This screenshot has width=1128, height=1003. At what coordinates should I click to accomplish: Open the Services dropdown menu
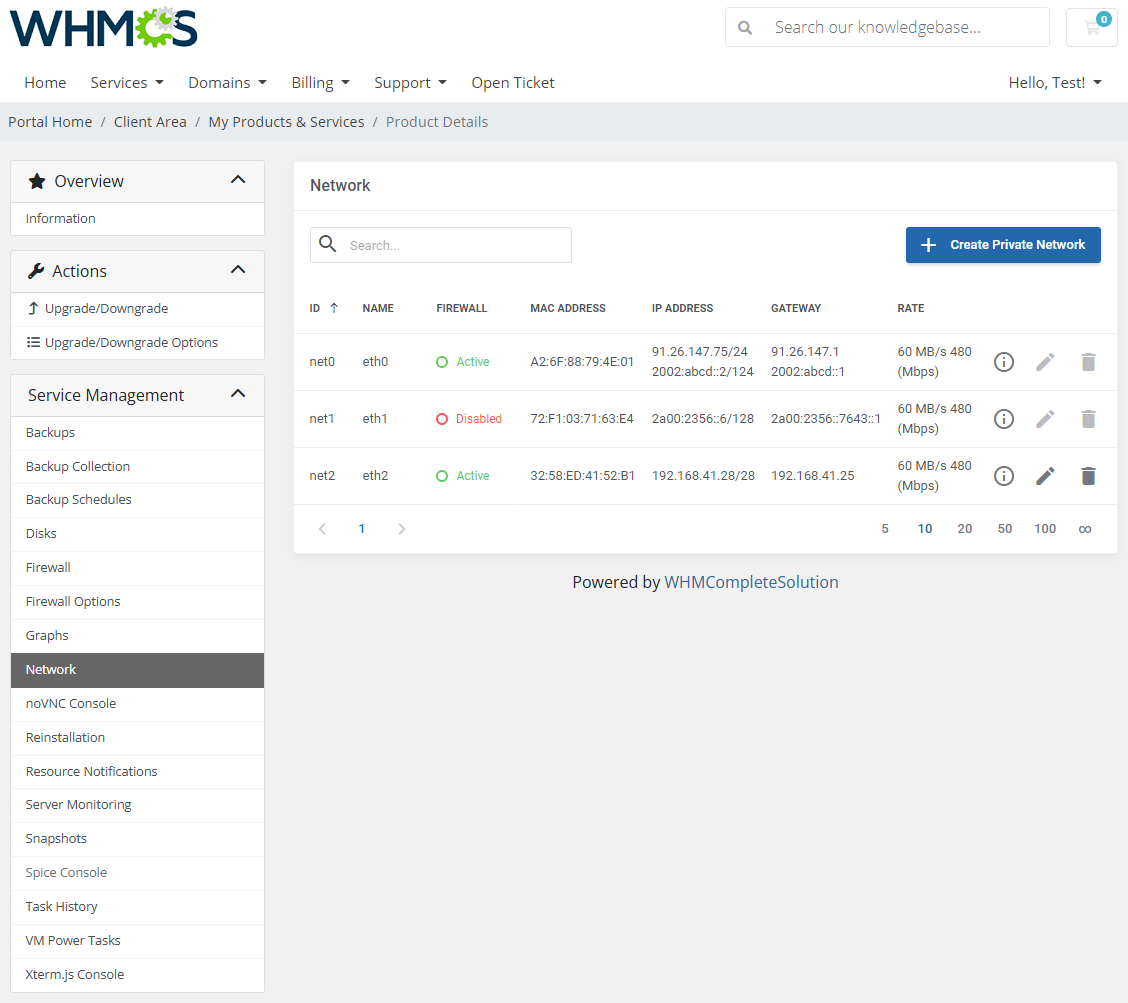pos(127,83)
